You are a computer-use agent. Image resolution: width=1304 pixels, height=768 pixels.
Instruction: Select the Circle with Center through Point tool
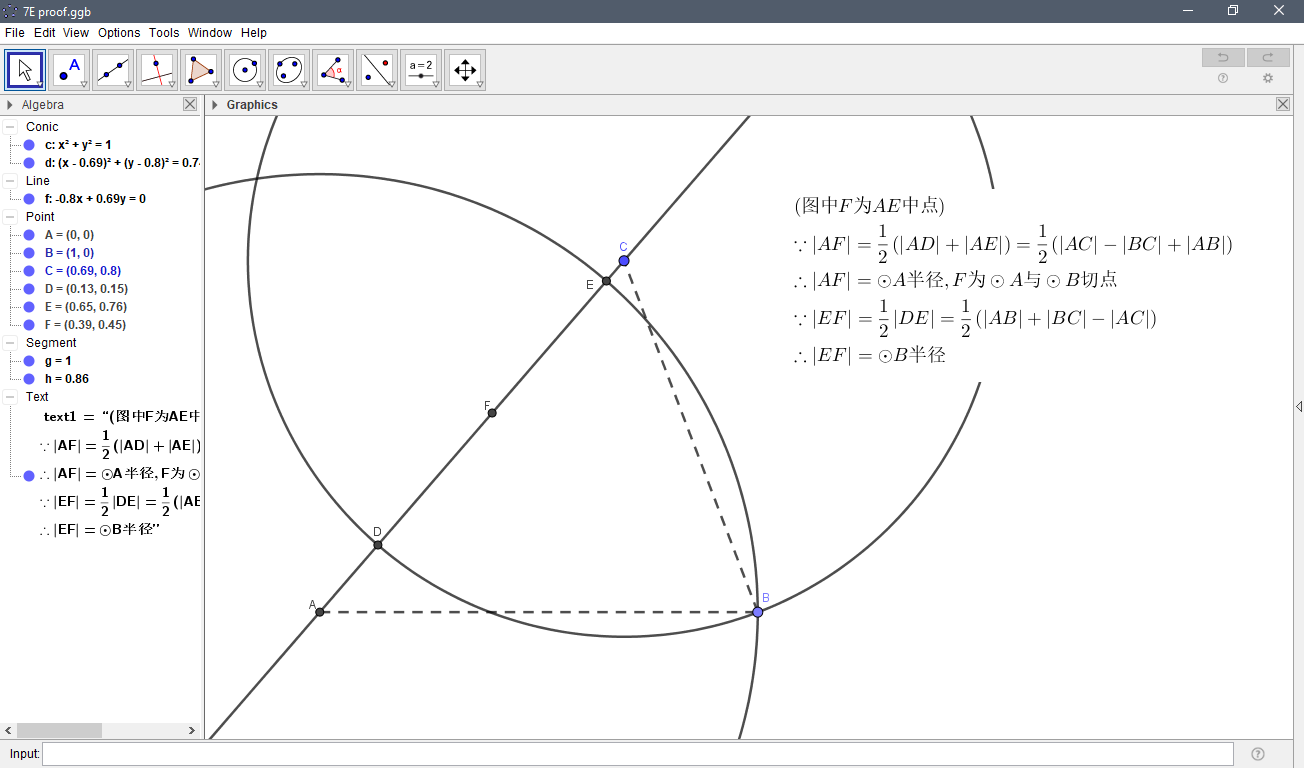pyautogui.click(x=244, y=69)
